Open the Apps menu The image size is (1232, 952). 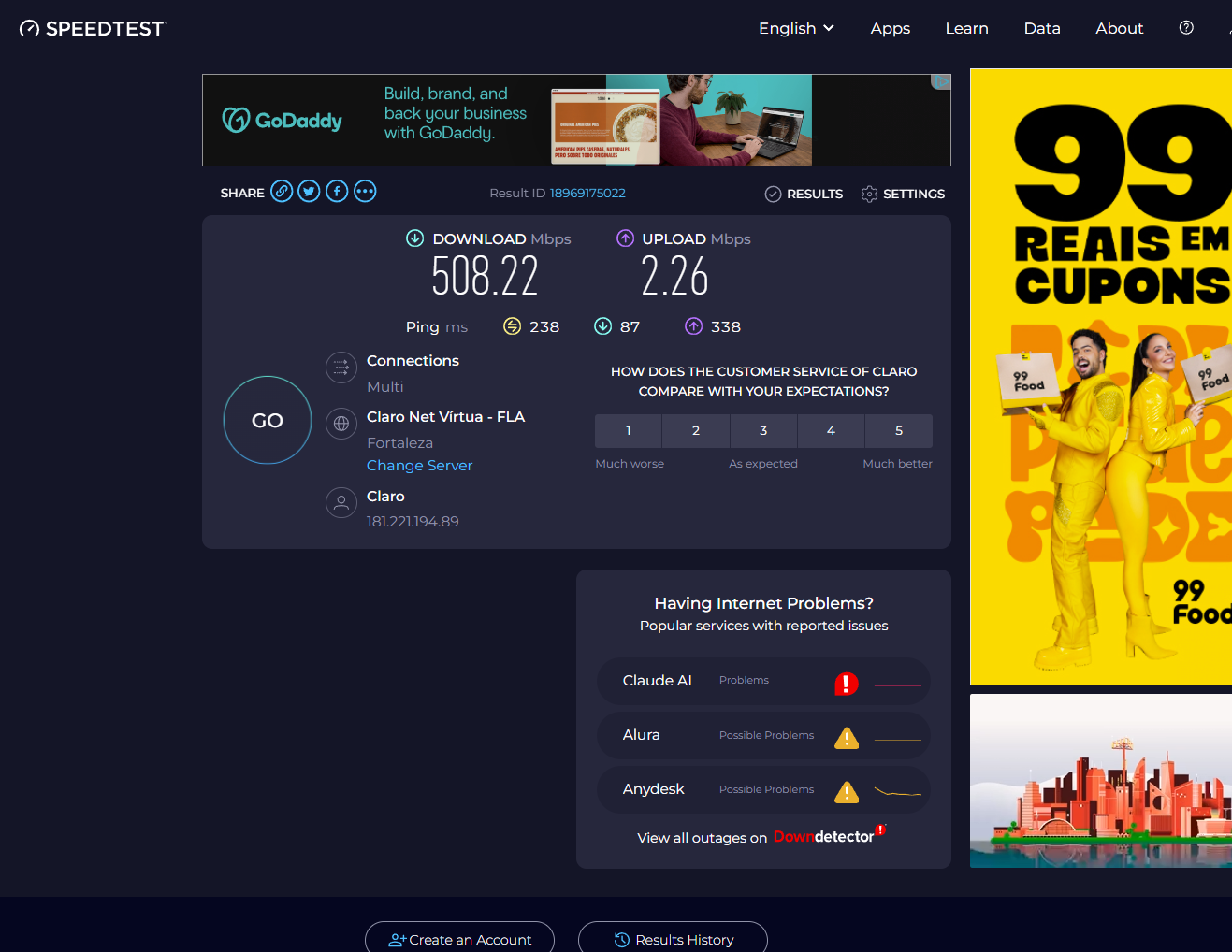click(x=890, y=28)
